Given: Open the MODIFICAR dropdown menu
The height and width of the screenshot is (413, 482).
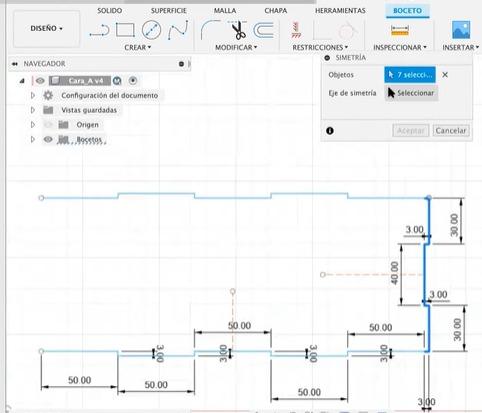Looking at the screenshot, I should 236,47.
